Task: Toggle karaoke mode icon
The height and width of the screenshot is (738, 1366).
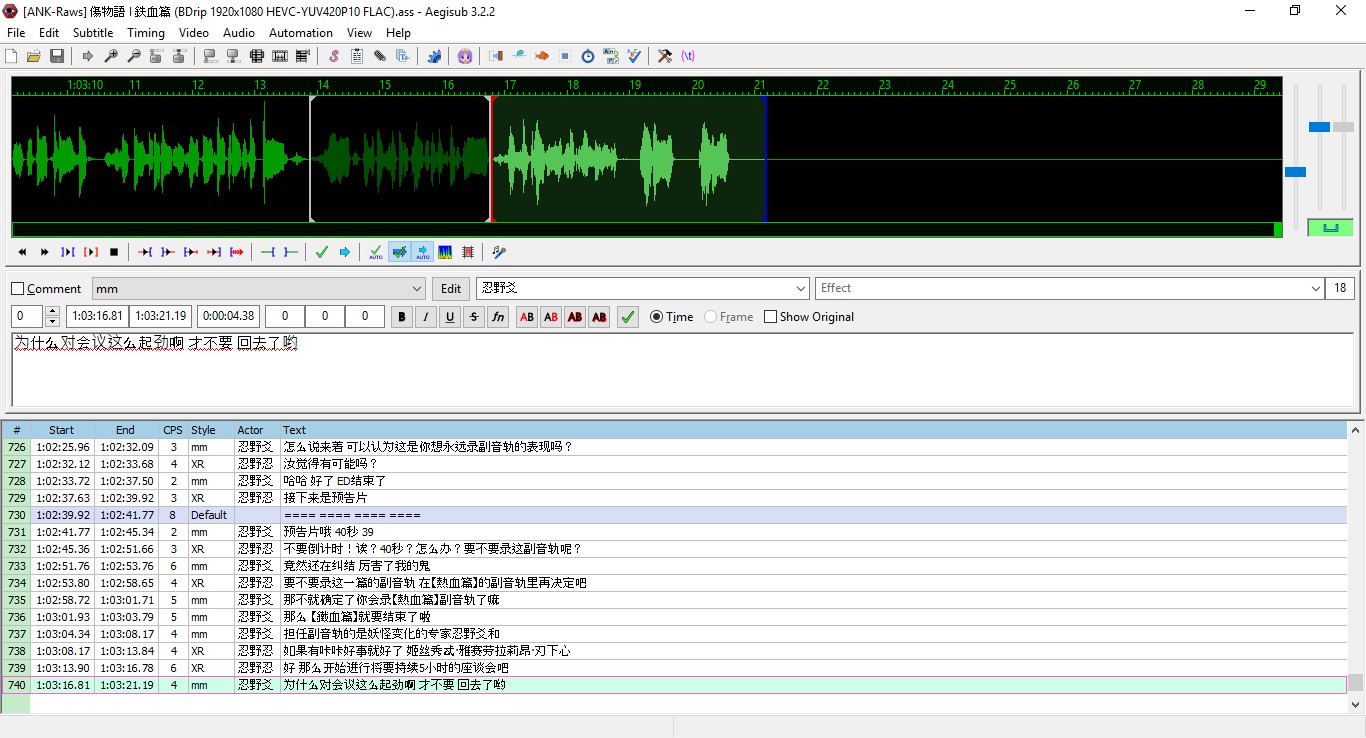Action: tap(499, 252)
